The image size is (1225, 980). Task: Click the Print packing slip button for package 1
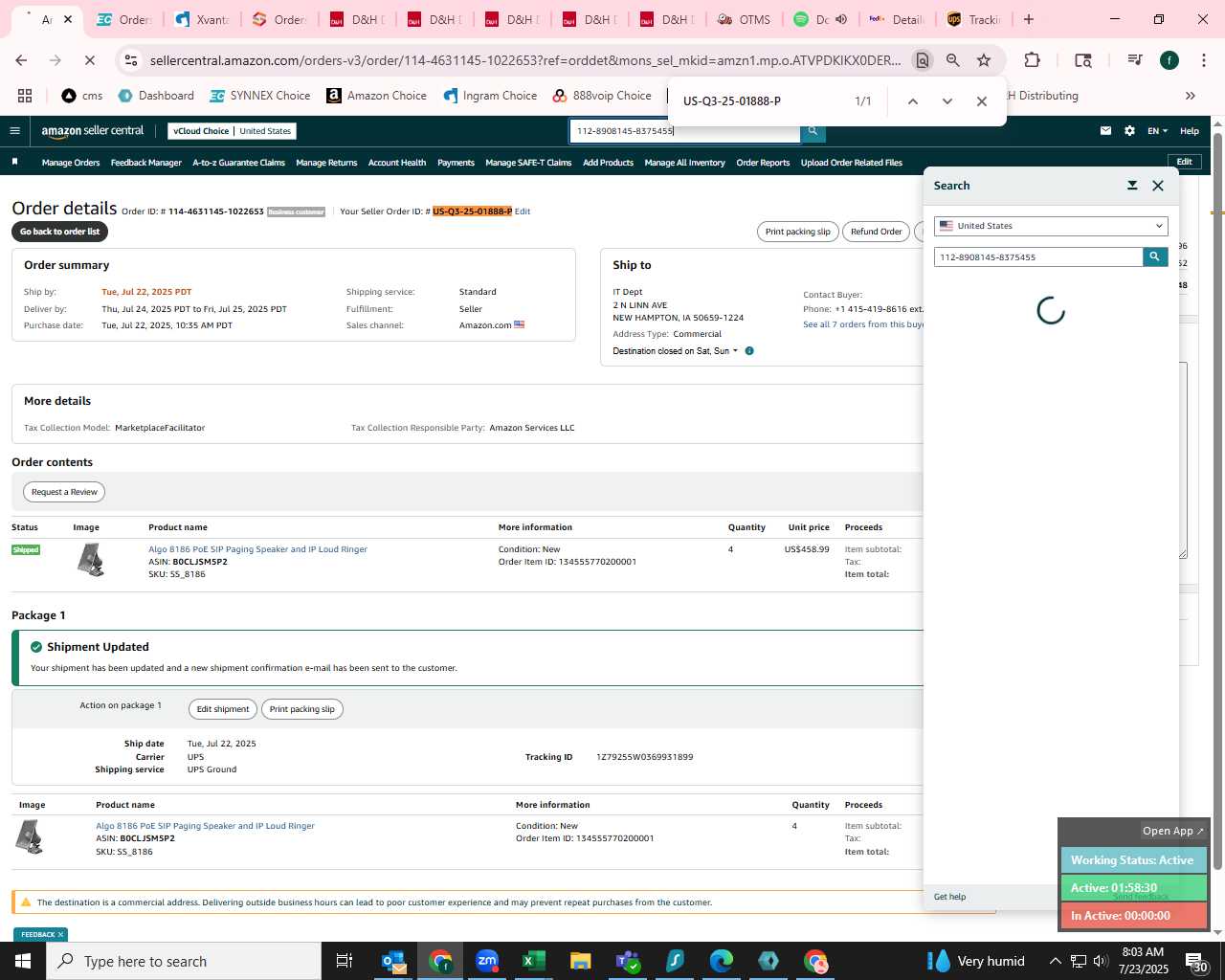click(302, 709)
